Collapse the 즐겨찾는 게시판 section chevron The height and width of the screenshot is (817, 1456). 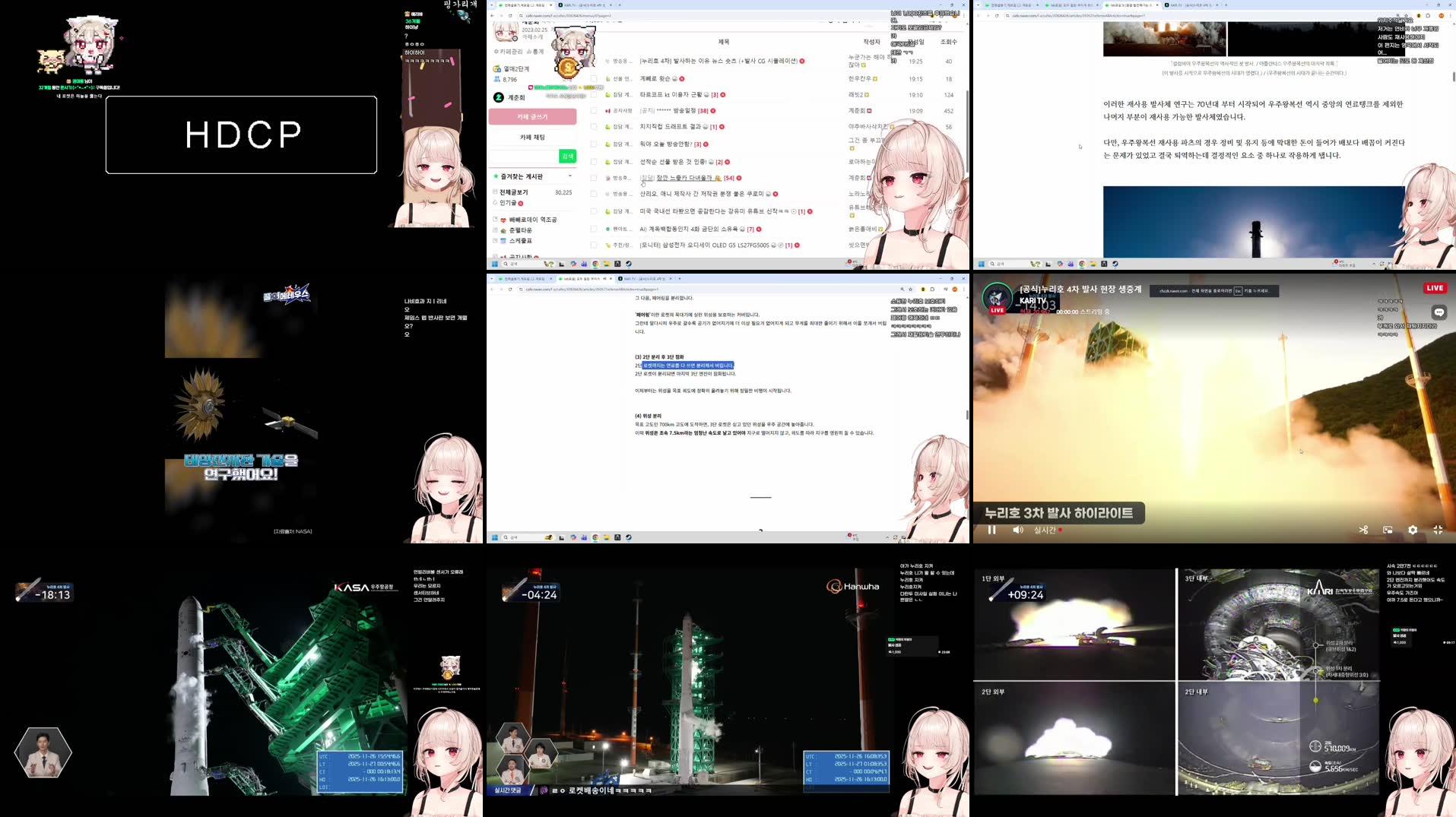[569, 176]
